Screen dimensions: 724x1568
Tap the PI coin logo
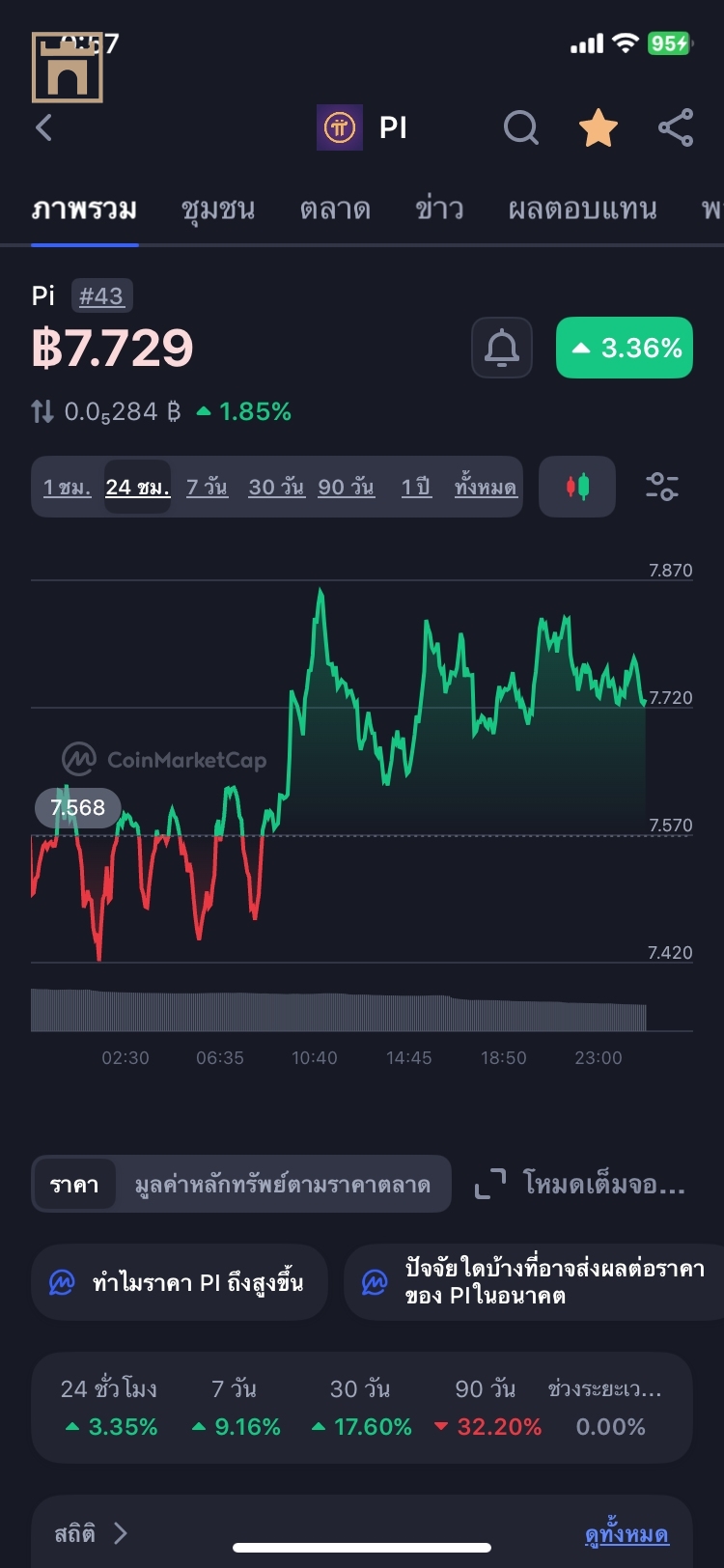(x=340, y=127)
